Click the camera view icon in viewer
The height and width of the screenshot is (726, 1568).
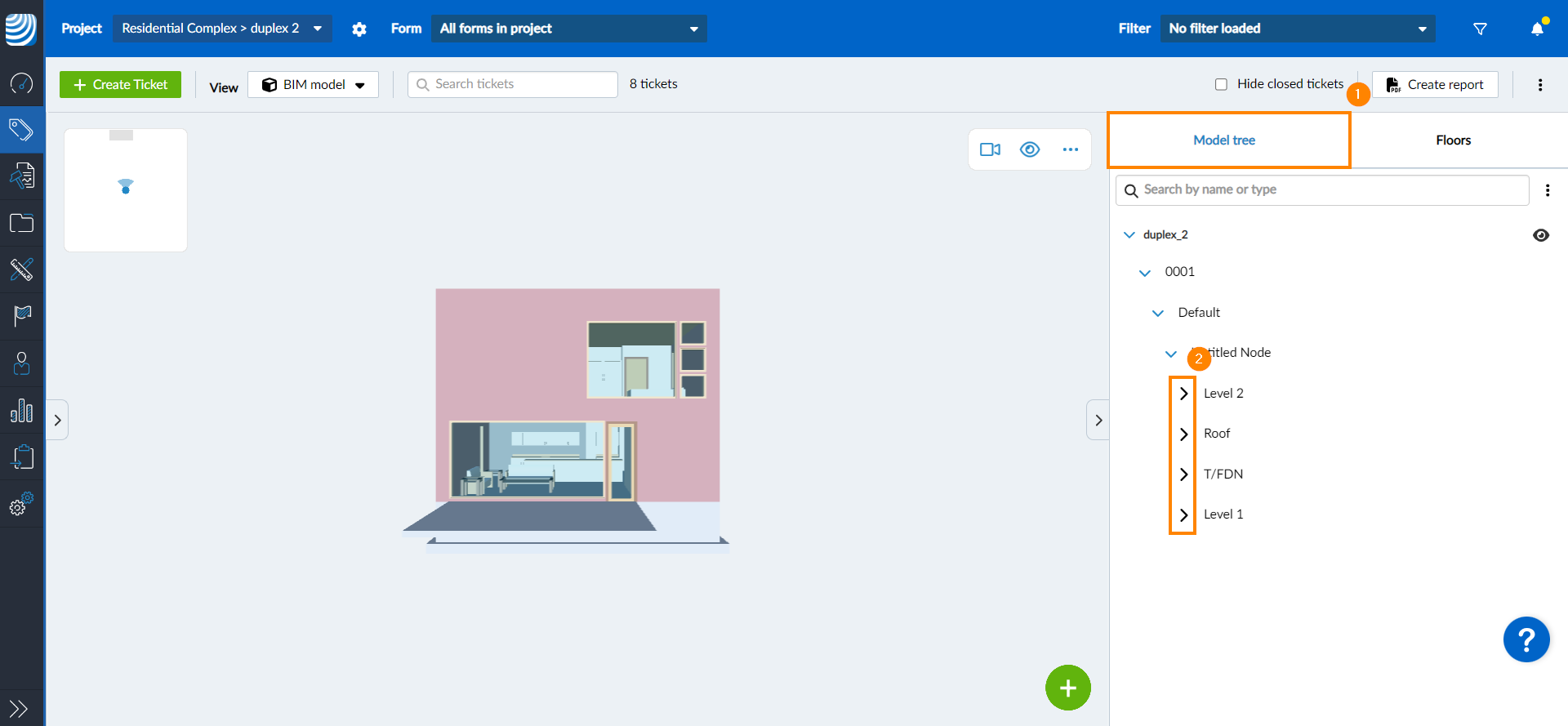tap(990, 149)
